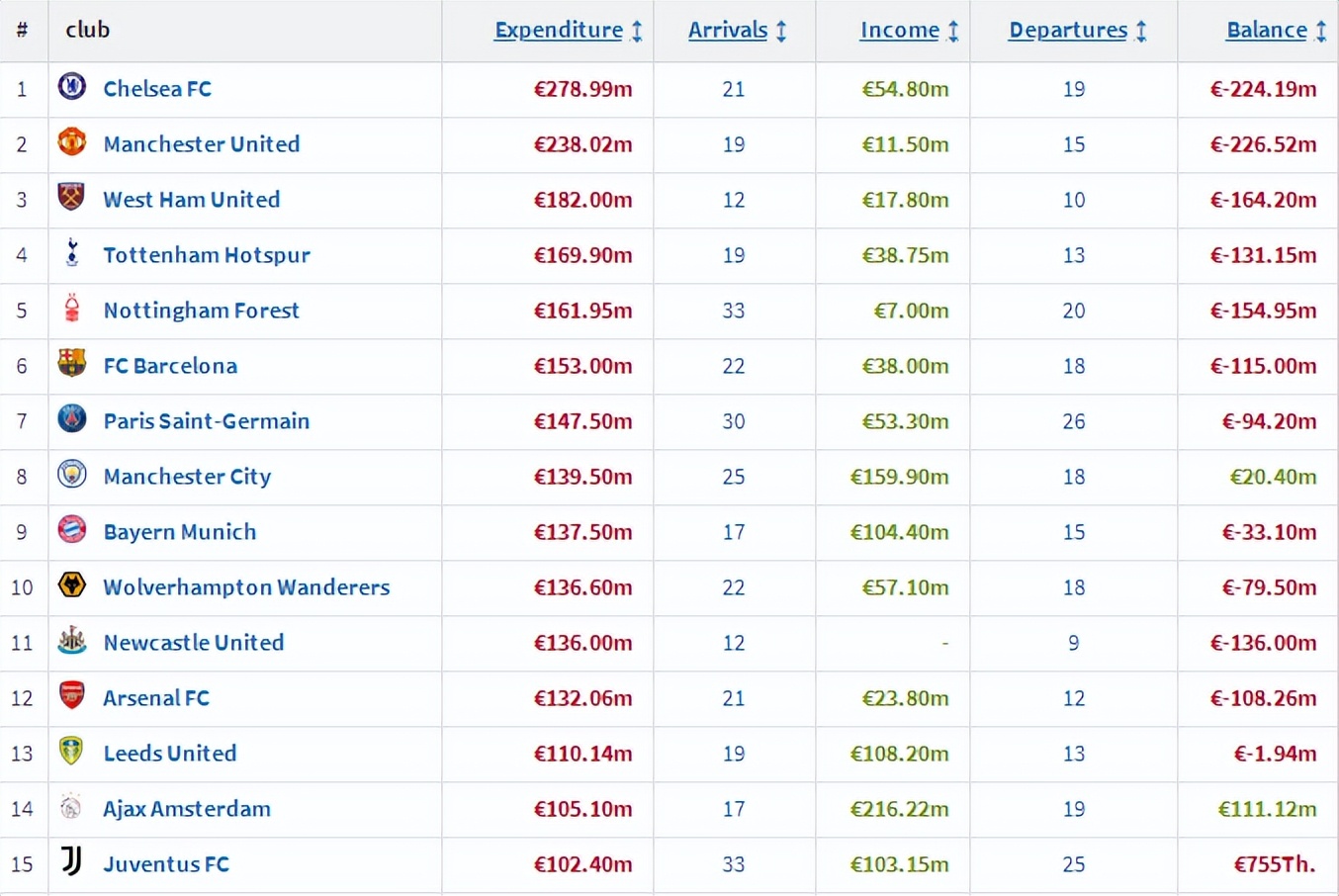Click the Bayern Munich crest icon
This screenshot has width=1339, height=896.
(x=71, y=530)
